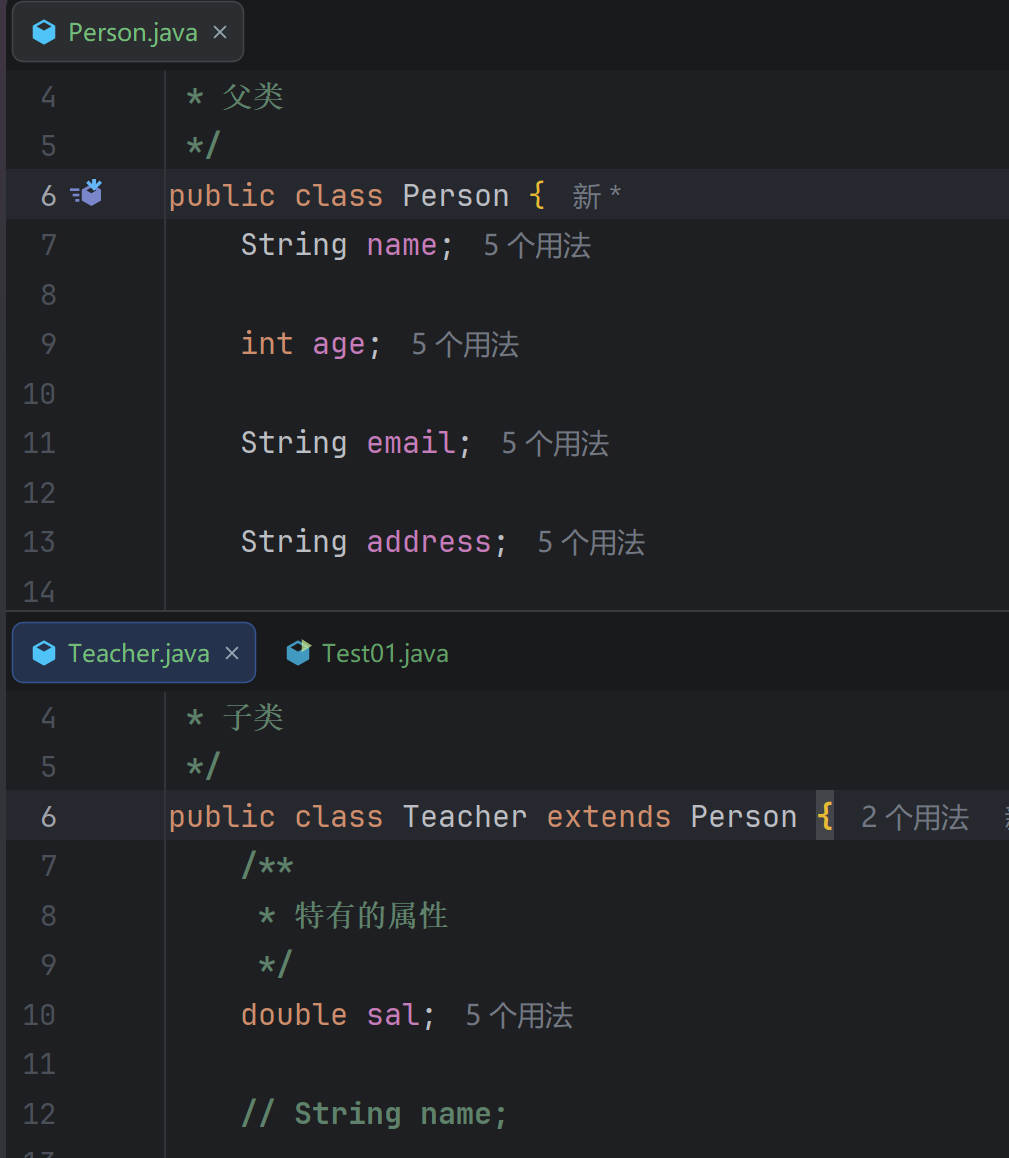Click the commented String name line

[374, 1114]
